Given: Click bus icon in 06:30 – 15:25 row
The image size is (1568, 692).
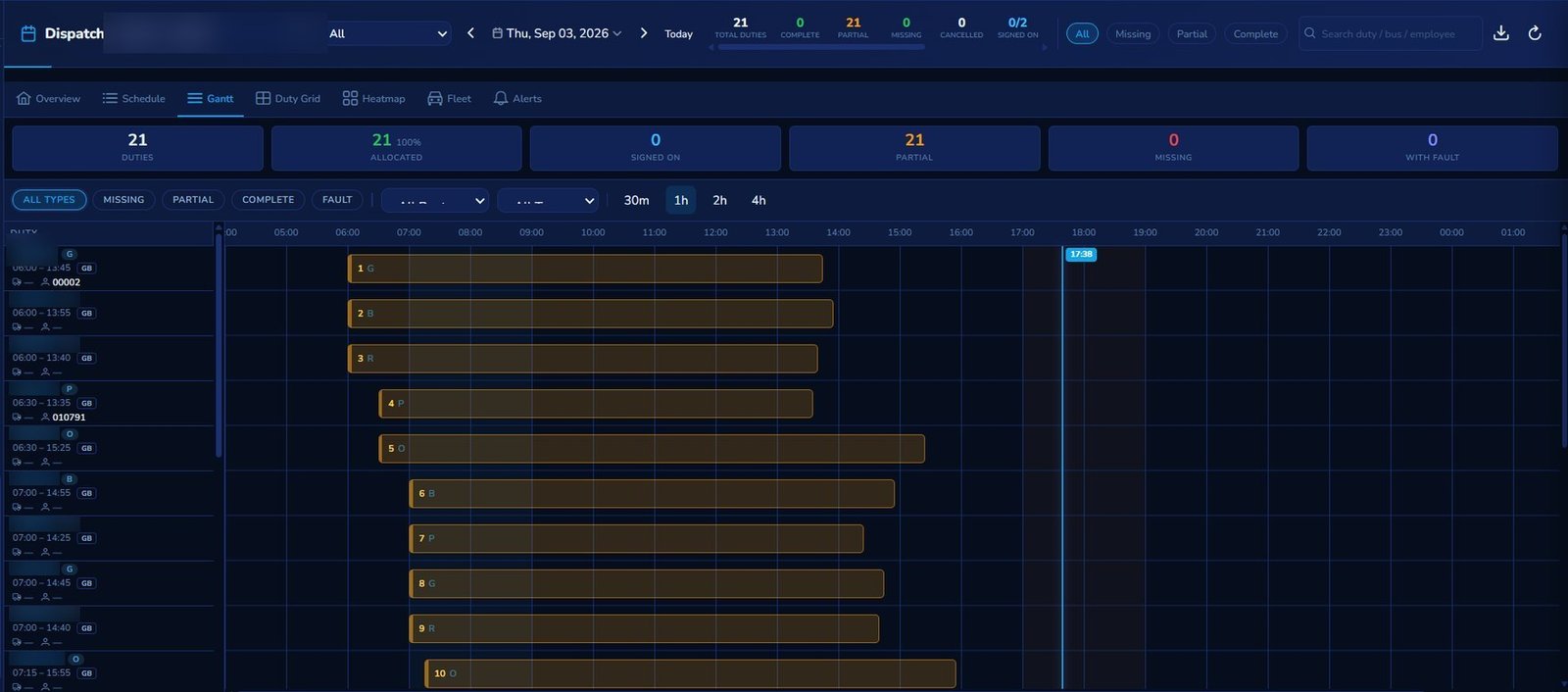Looking at the screenshot, I should (x=17, y=463).
